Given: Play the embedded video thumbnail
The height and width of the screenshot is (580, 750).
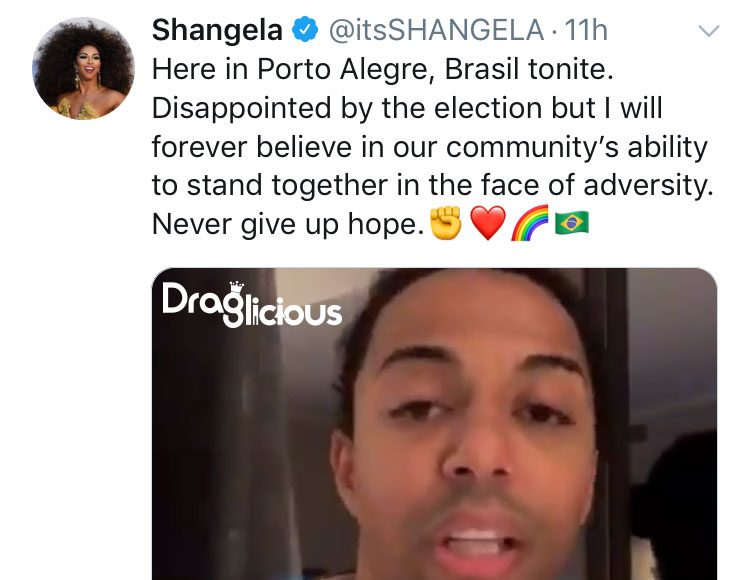Looking at the screenshot, I should coord(434,424).
